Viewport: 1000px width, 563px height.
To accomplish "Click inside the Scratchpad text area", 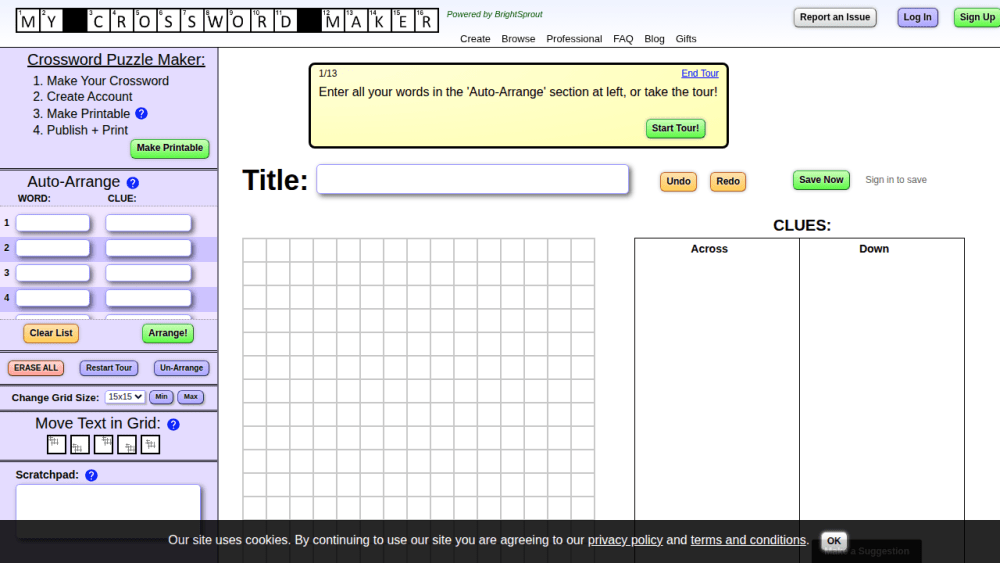I will pyautogui.click(x=108, y=511).
